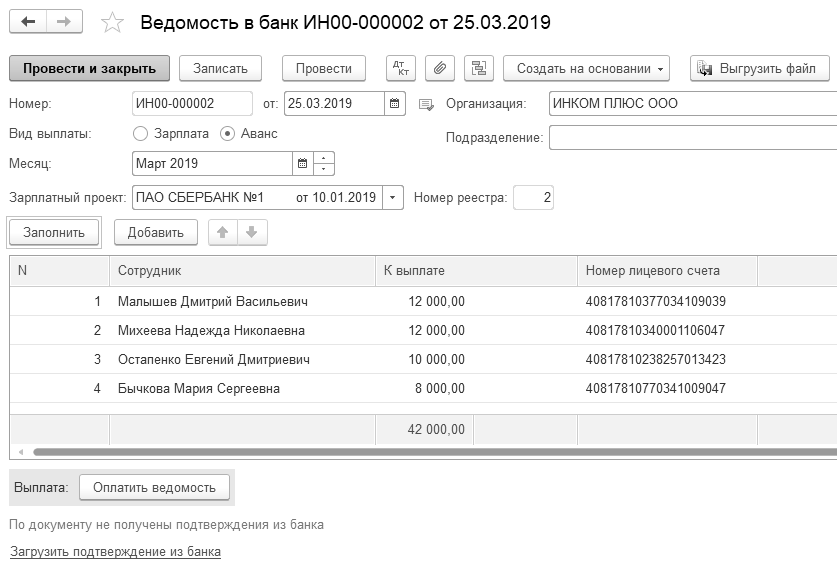Open attached files paperclip icon
The height and width of the screenshot is (568, 837).
(440, 68)
